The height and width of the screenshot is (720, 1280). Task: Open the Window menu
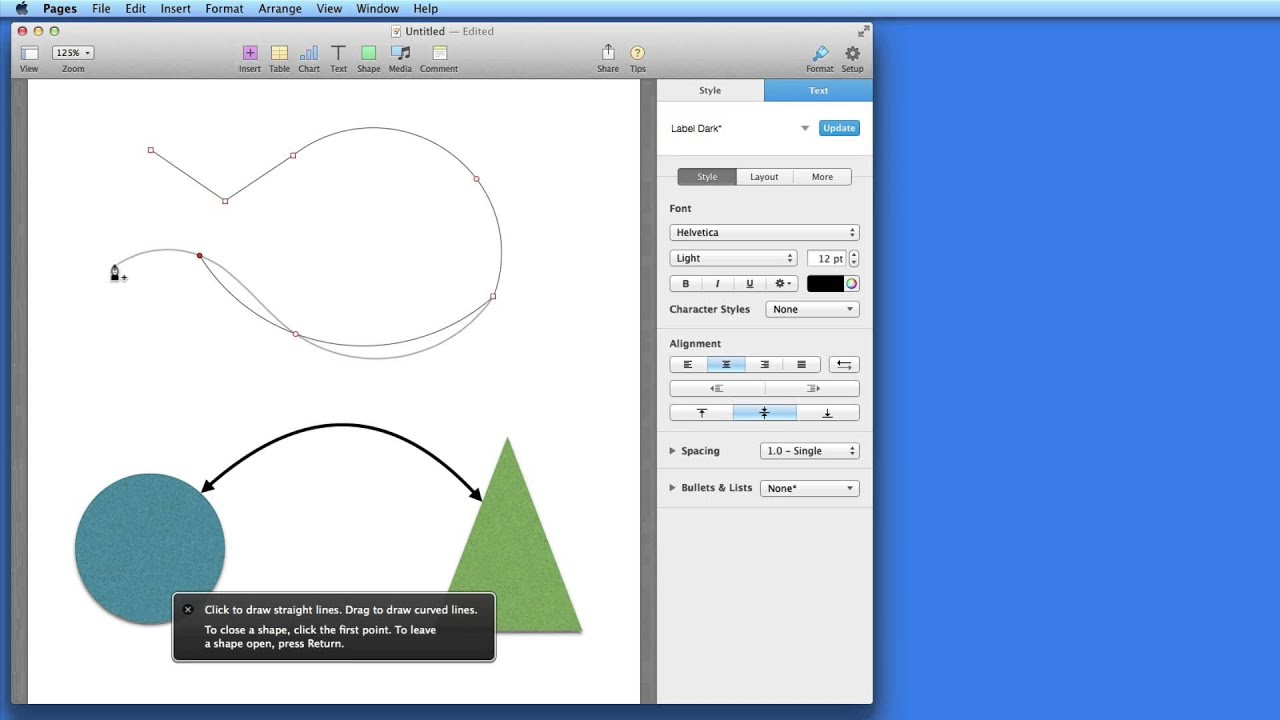(x=377, y=9)
